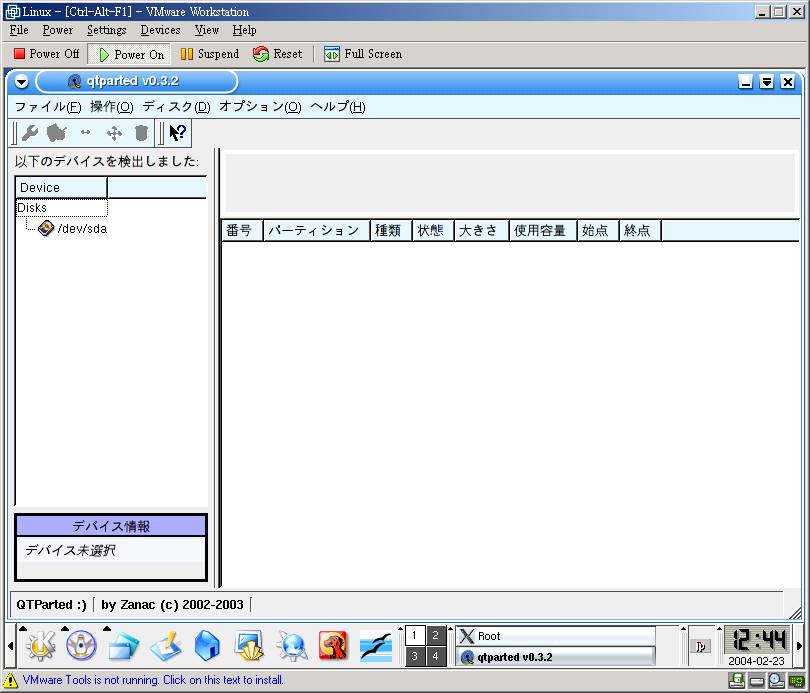
Task: Open the ファイル(F) menu
Action: pos(48,107)
